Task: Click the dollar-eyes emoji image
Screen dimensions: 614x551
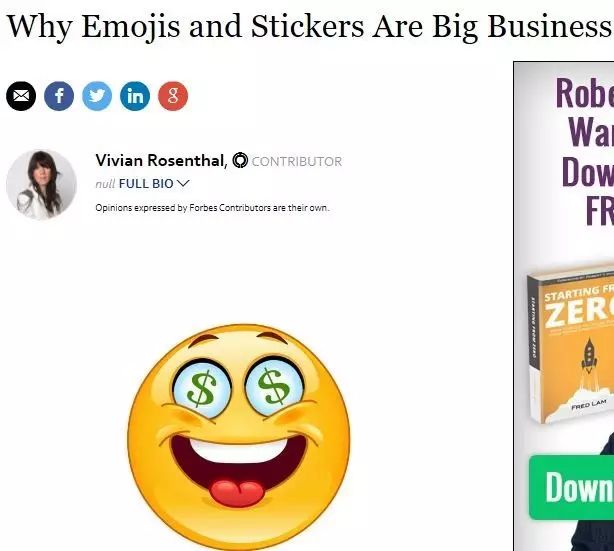Action: (239, 437)
